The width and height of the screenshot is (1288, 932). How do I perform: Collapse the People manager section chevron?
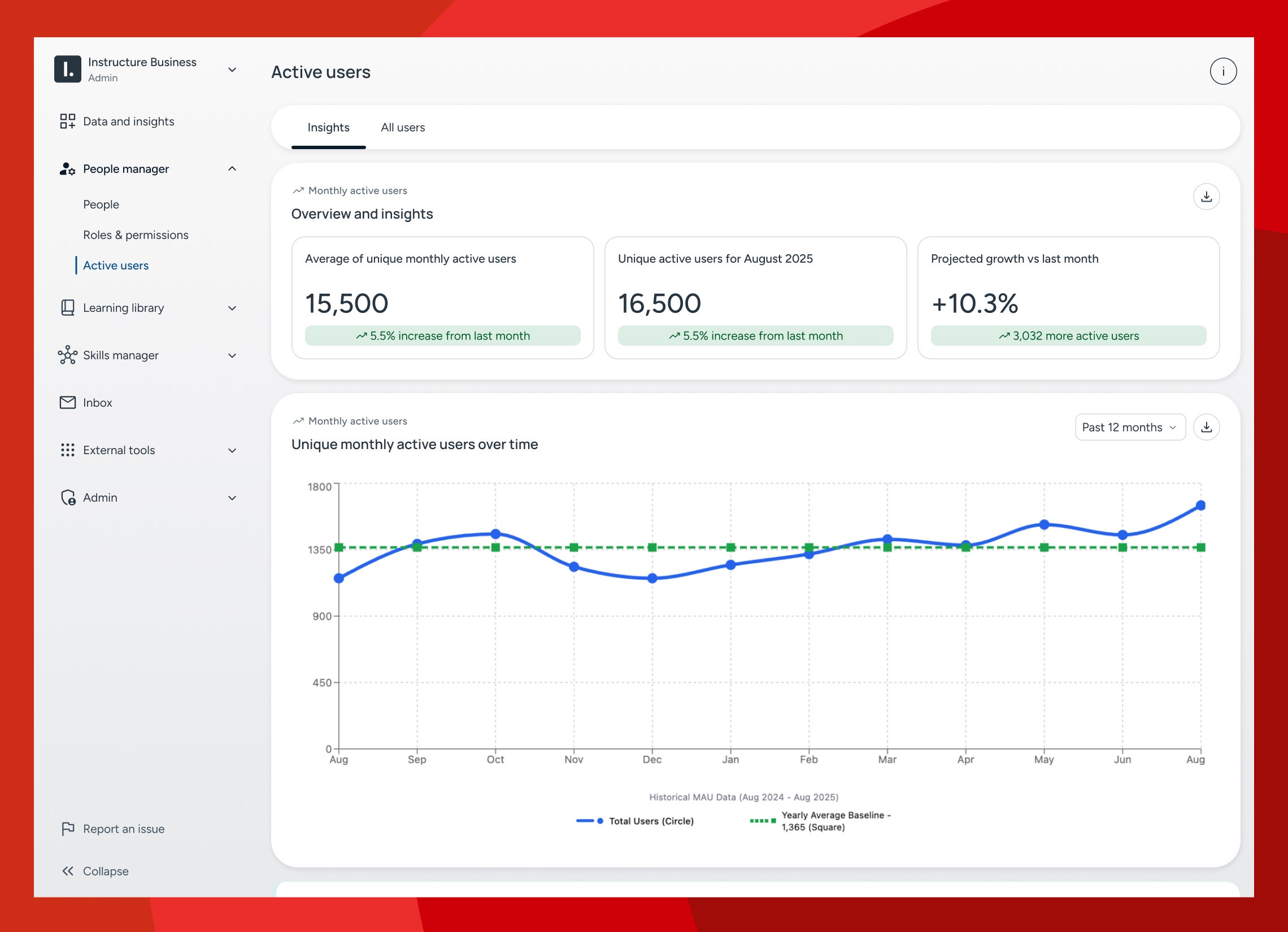pyautogui.click(x=232, y=169)
